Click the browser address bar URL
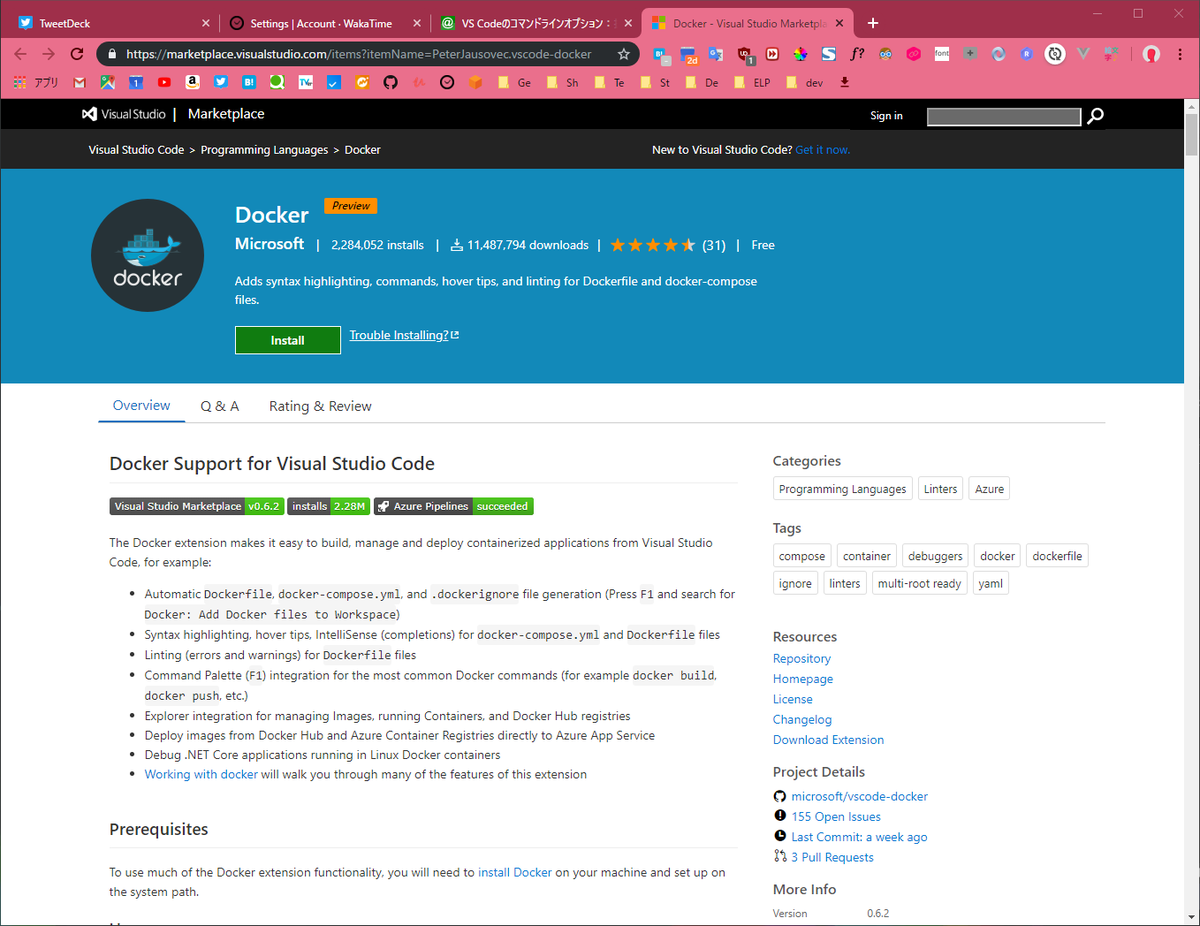Screen dimensions: 1200x926 pyautogui.click(x=361, y=54)
